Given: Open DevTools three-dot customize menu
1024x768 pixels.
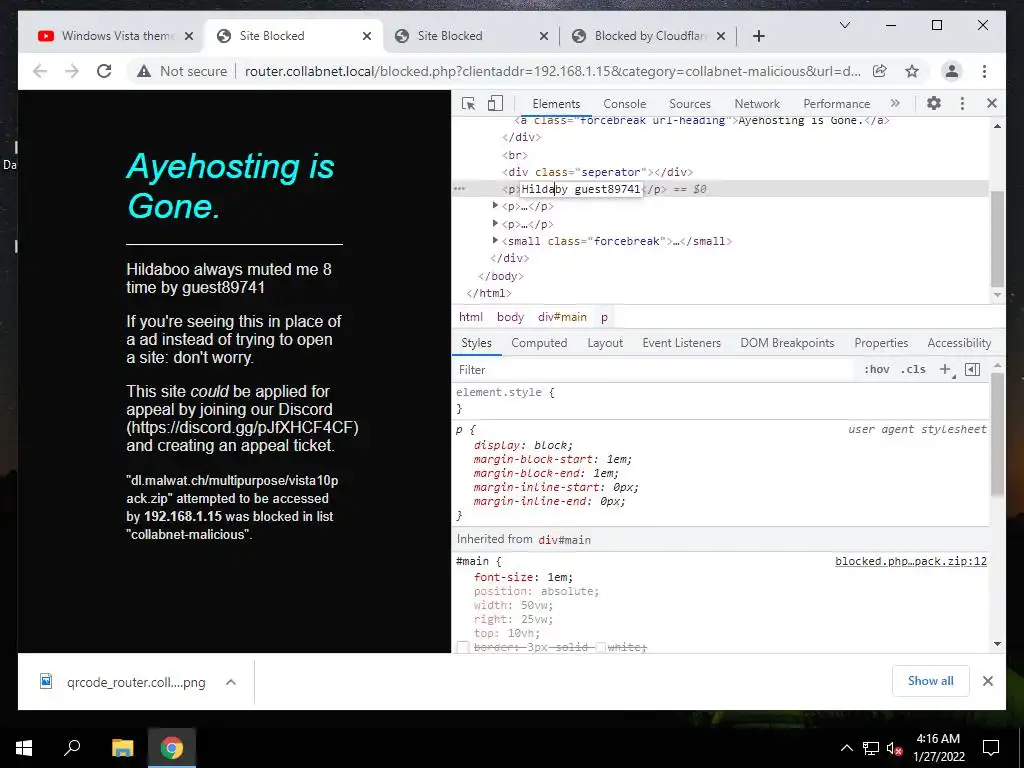Looking at the screenshot, I should tap(962, 103).
